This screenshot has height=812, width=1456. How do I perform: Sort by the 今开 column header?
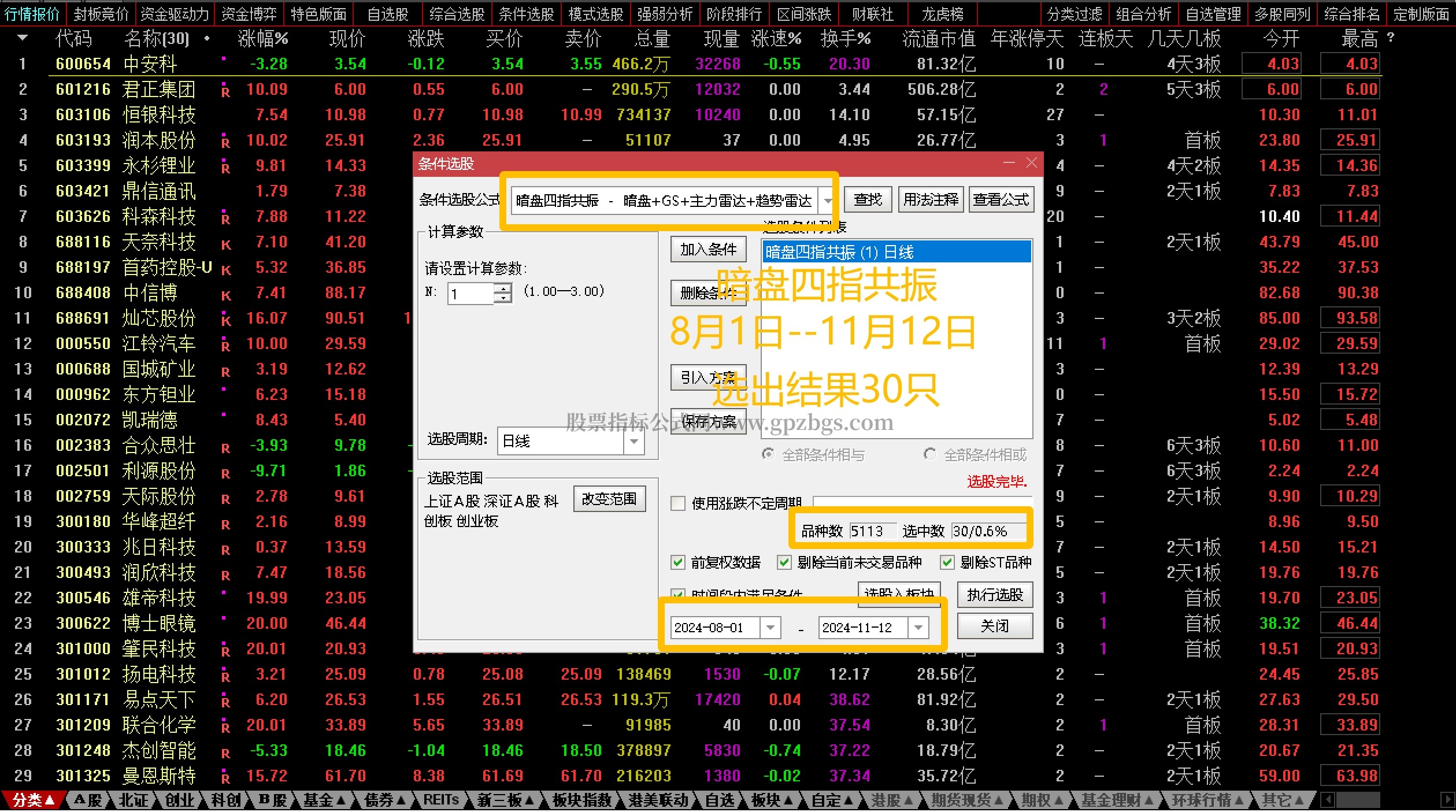1281,39
